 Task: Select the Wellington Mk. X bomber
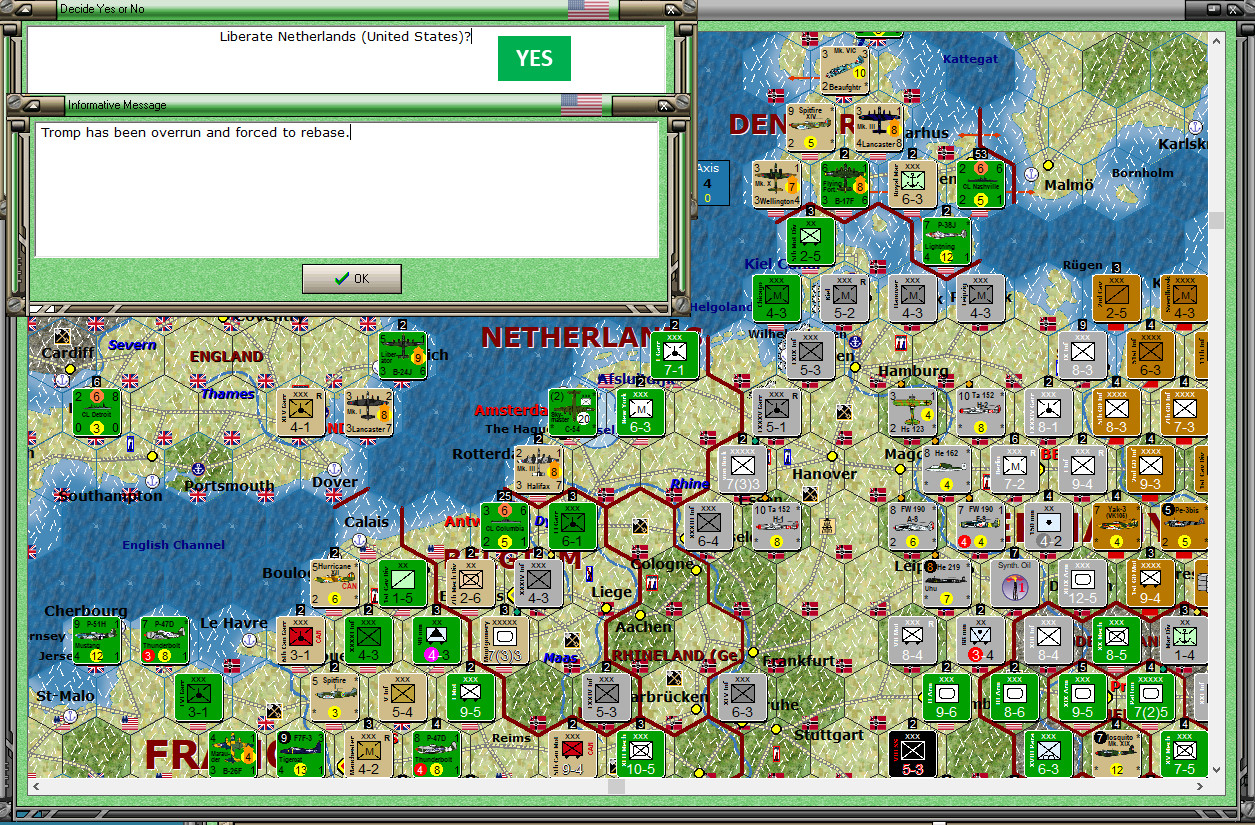pyautogui.click(x=777, y=183)
